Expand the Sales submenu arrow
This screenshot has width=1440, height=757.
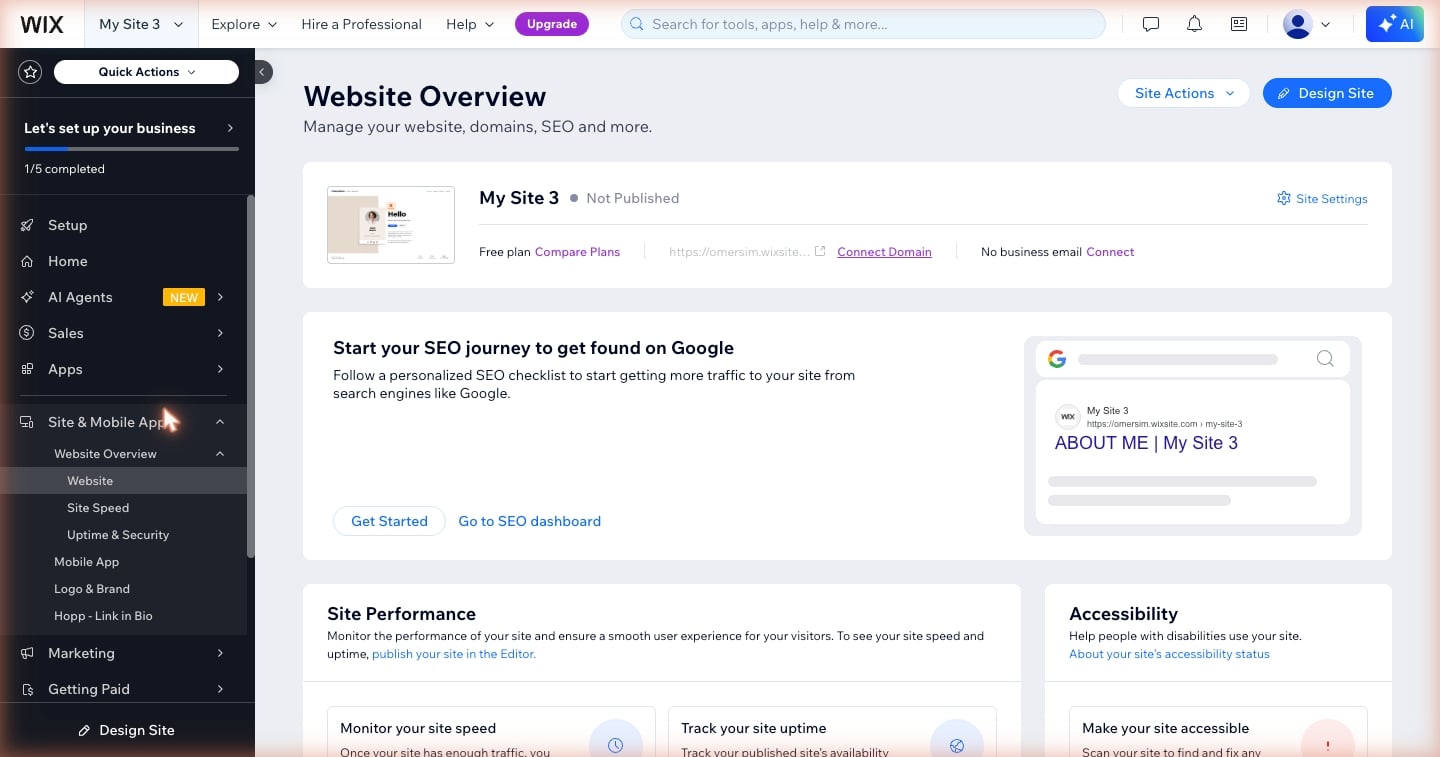[x=220, y=333]
